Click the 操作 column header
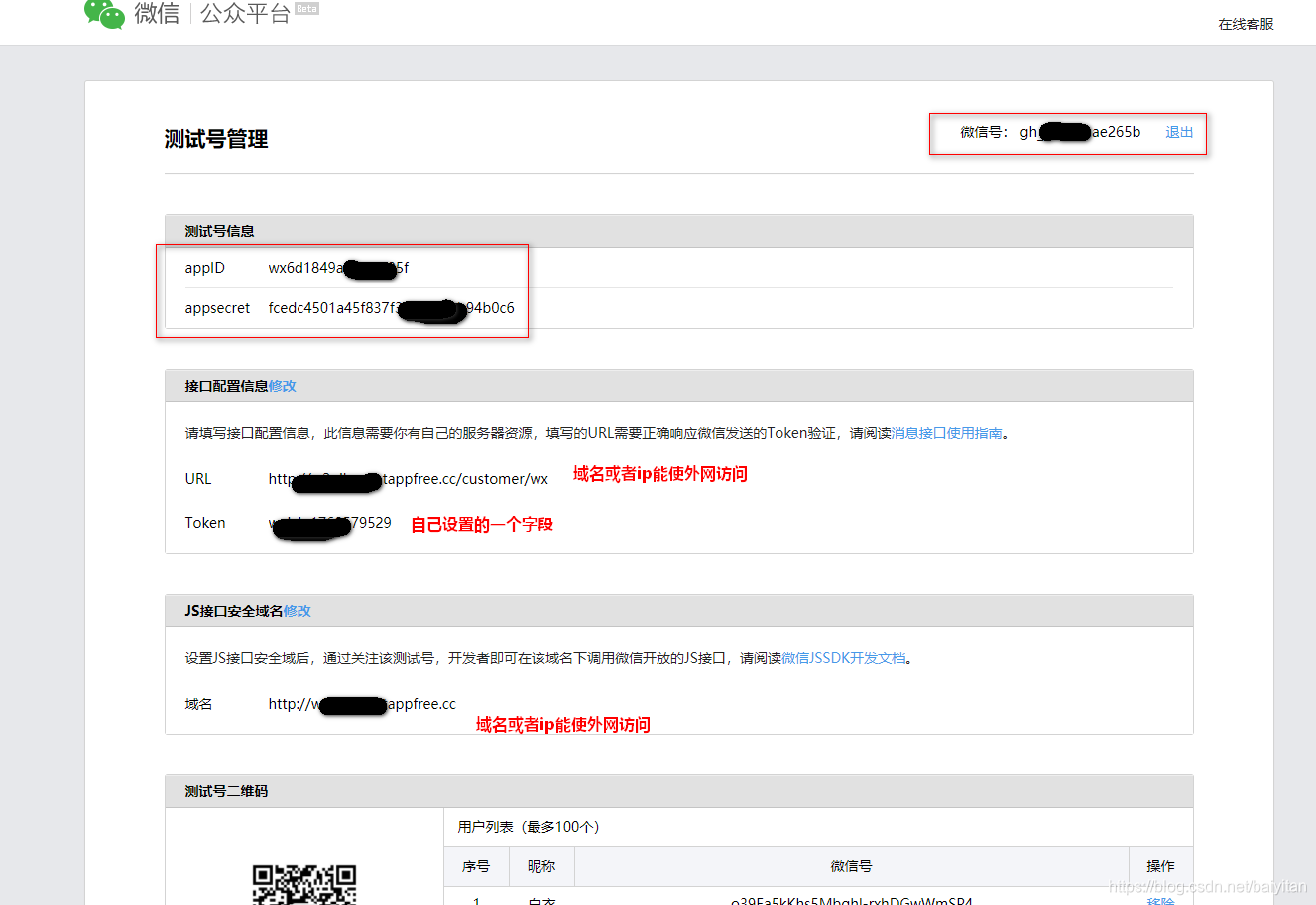The height and width of the screenshot is (905, 1316). pyautogui.click(x=1160, y=866)
